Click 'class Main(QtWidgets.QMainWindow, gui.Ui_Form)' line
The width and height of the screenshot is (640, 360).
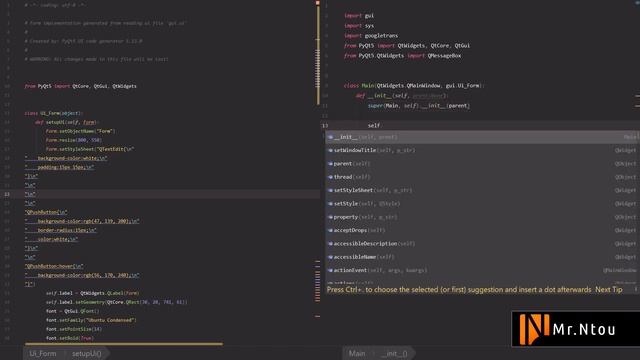(414, 86)
